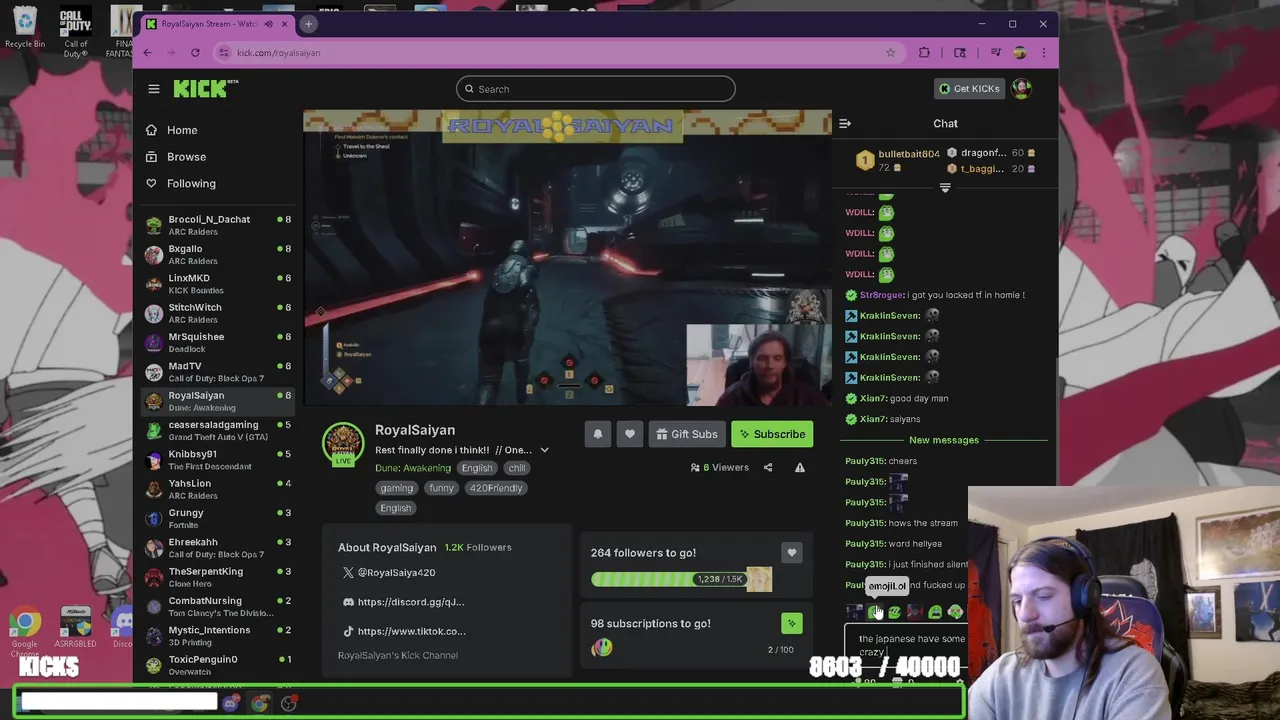
Task: Open the user profile avatar on Kick header
Action: tap(1021, 89)
